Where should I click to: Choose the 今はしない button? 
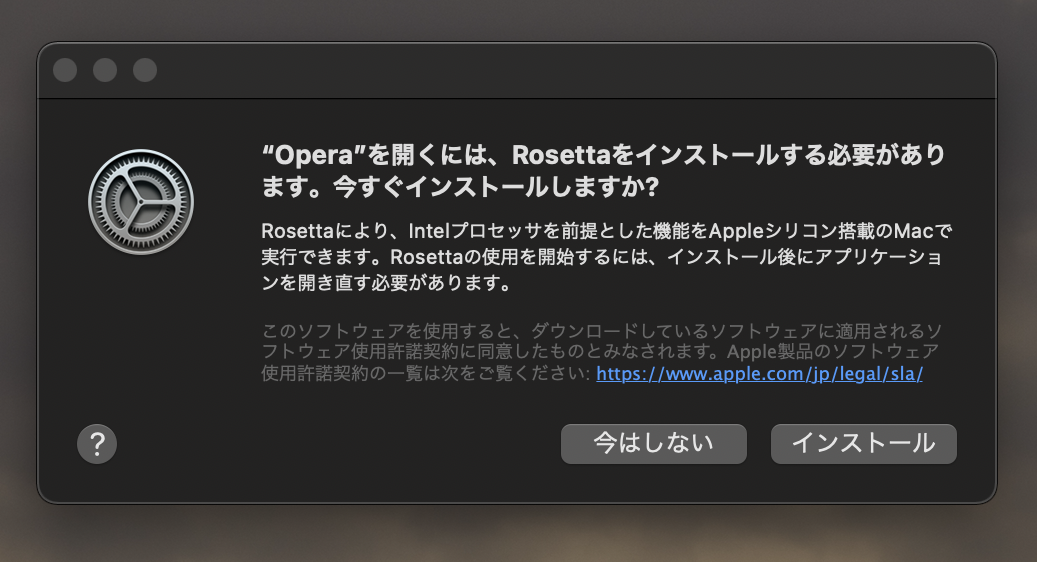click(653, 444)
